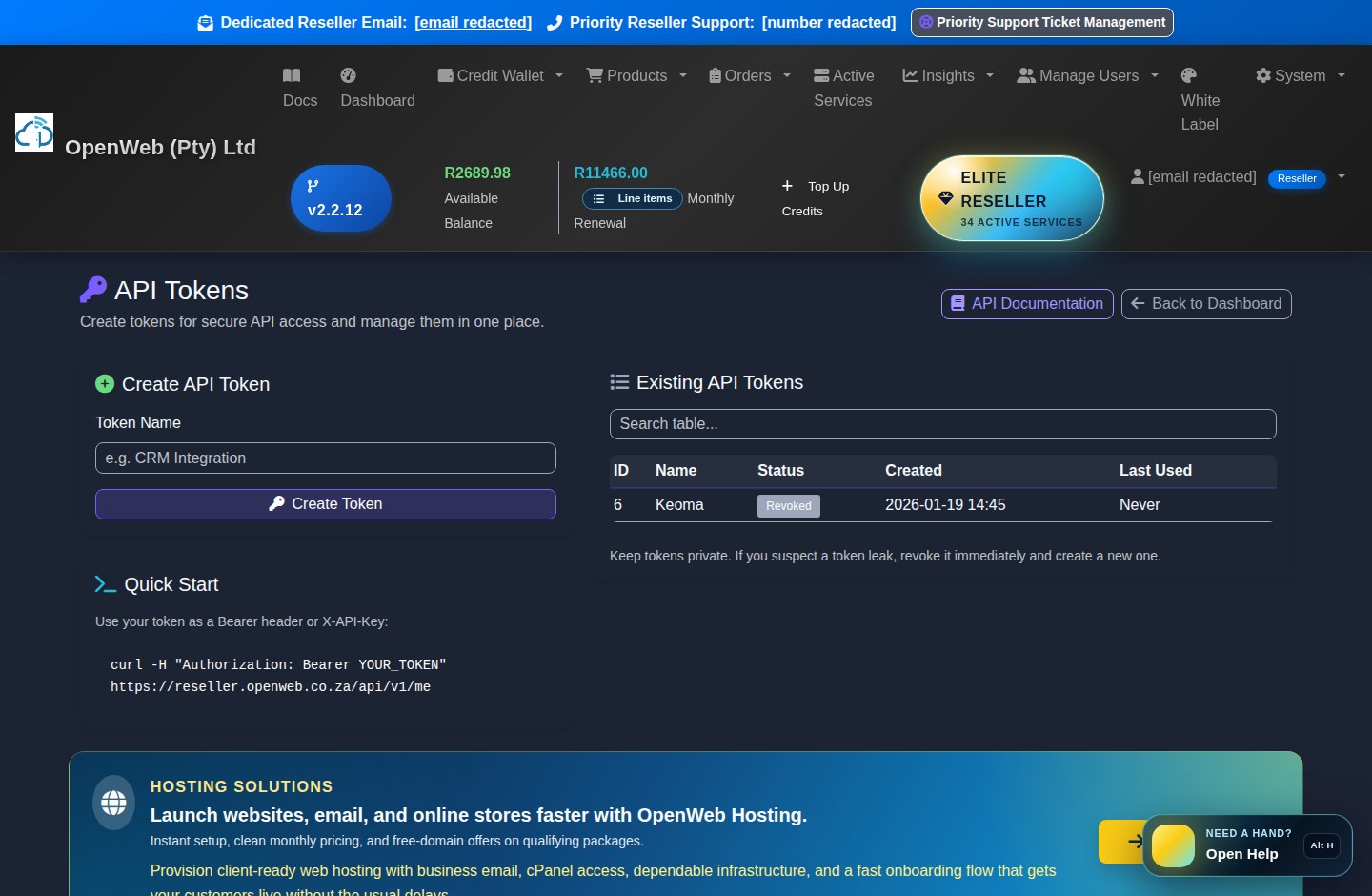Open the Insights menu

click(x=948, y=75)
